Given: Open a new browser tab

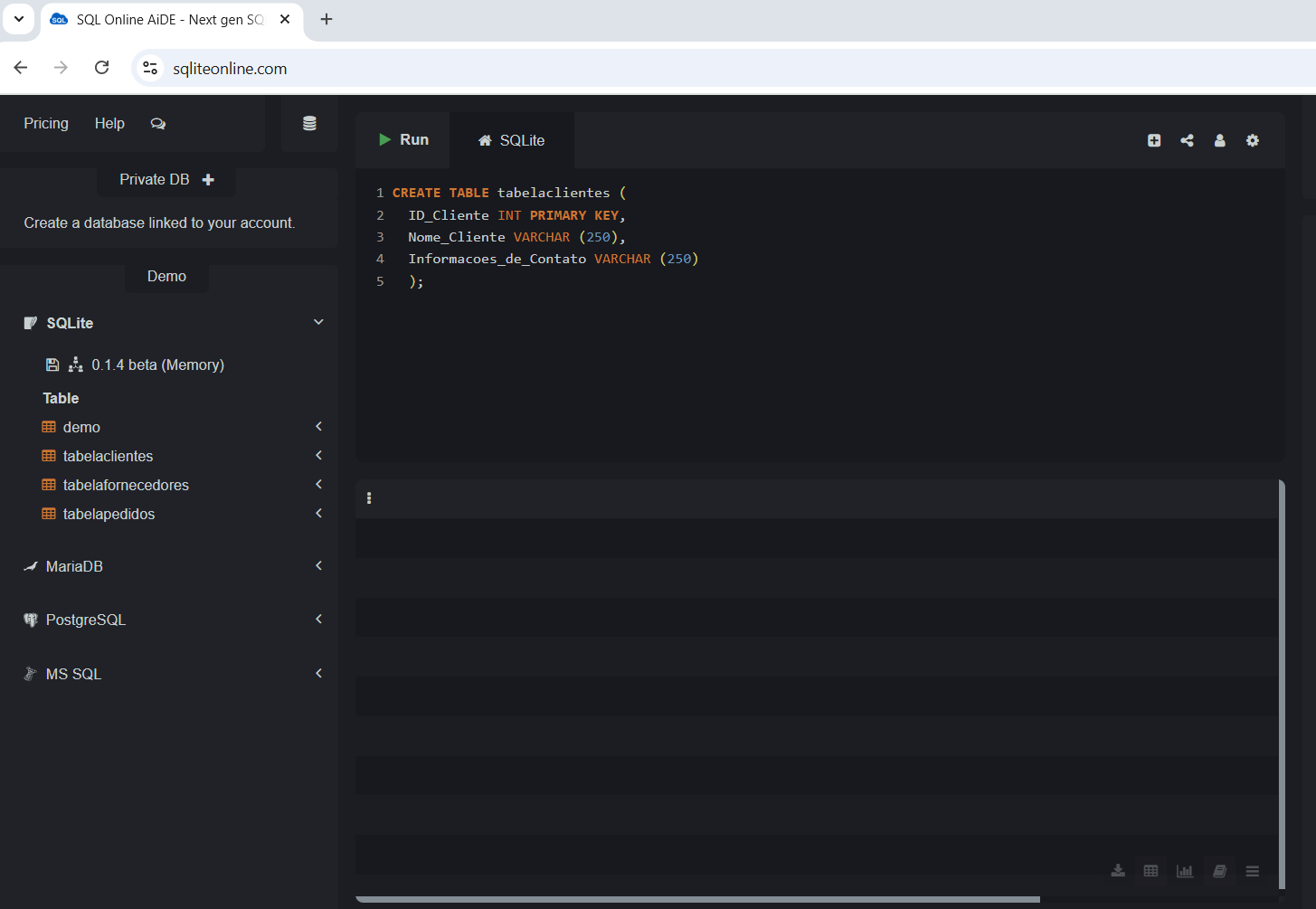Looking at the screenshot, I should point(327,19).
